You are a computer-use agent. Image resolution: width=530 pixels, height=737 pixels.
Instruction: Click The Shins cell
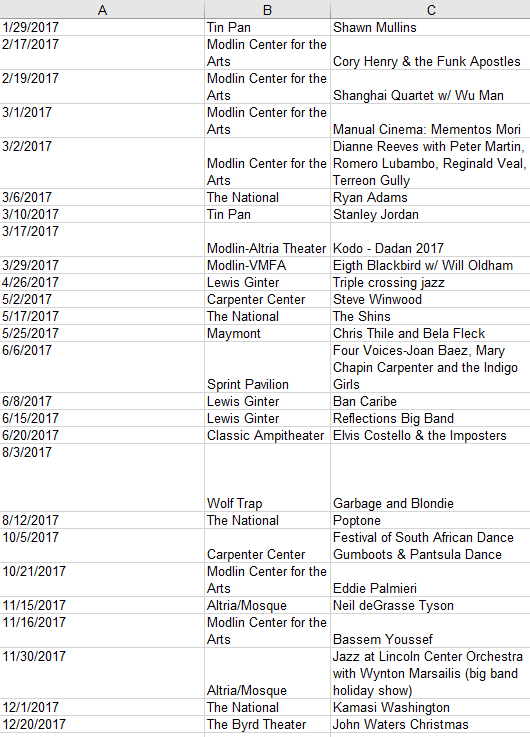(430, 316)
